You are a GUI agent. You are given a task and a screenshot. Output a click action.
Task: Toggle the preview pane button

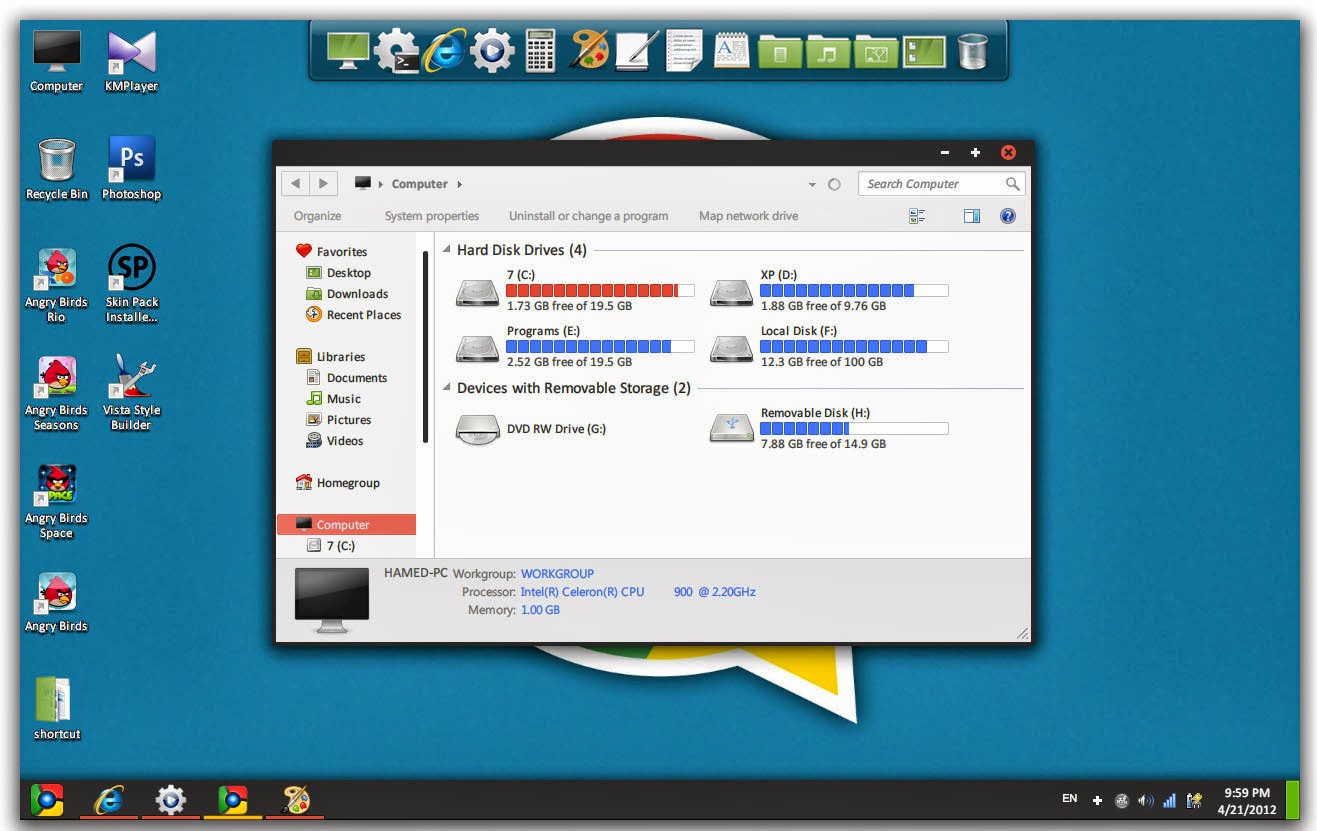click(x=971, y=216)
